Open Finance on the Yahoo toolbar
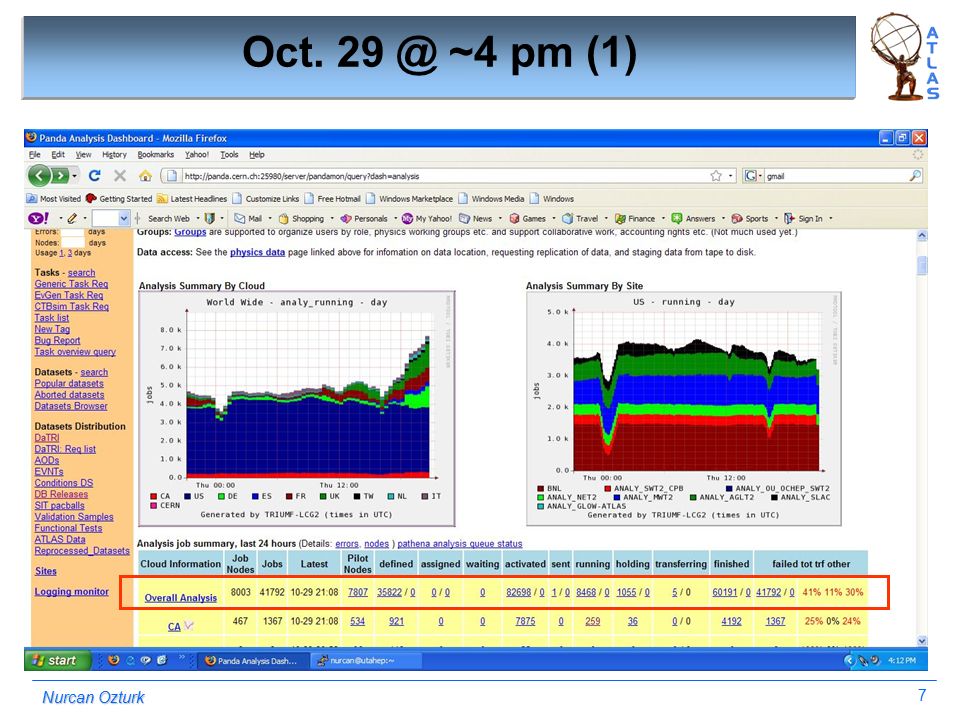960x720 pixels. tap(635, 219)
